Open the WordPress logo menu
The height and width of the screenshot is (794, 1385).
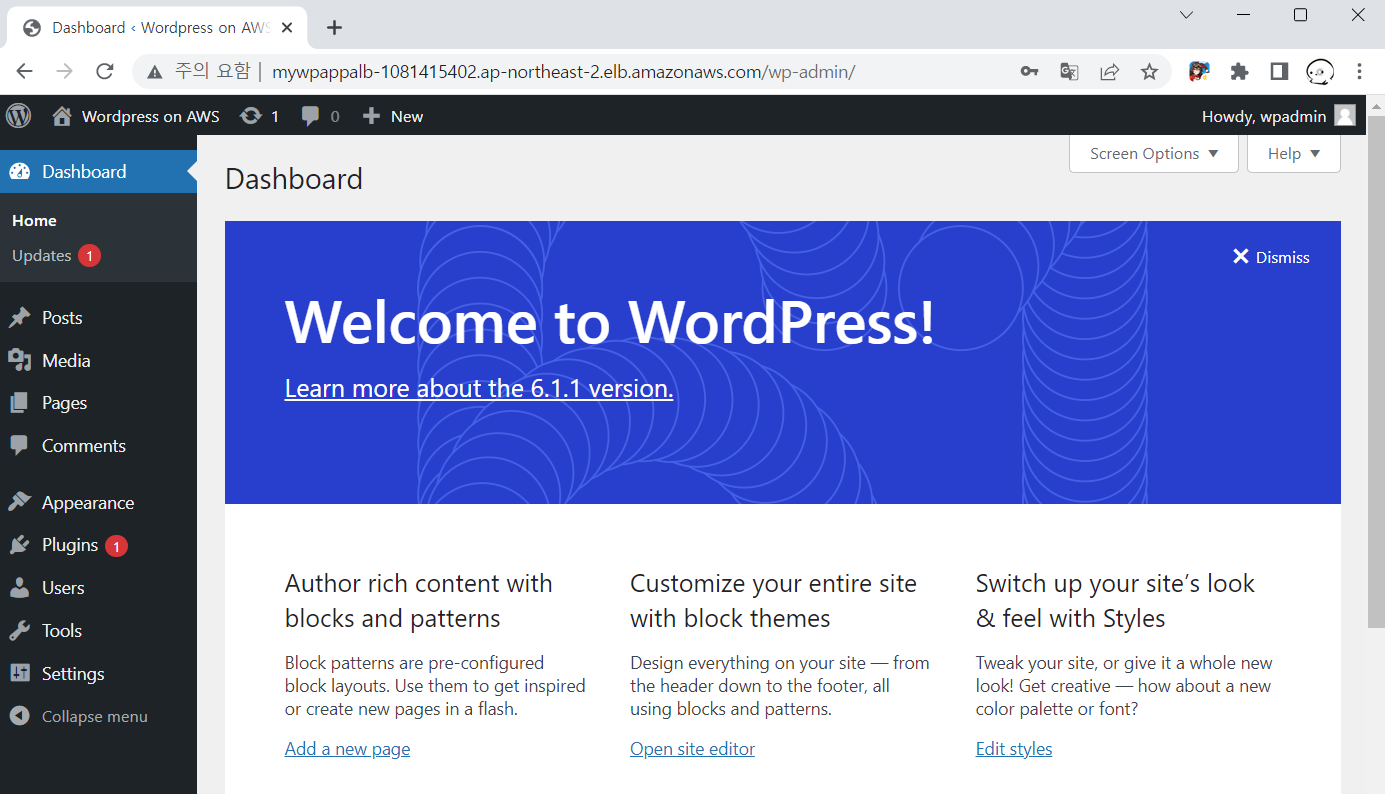click(x=19, y=116)
